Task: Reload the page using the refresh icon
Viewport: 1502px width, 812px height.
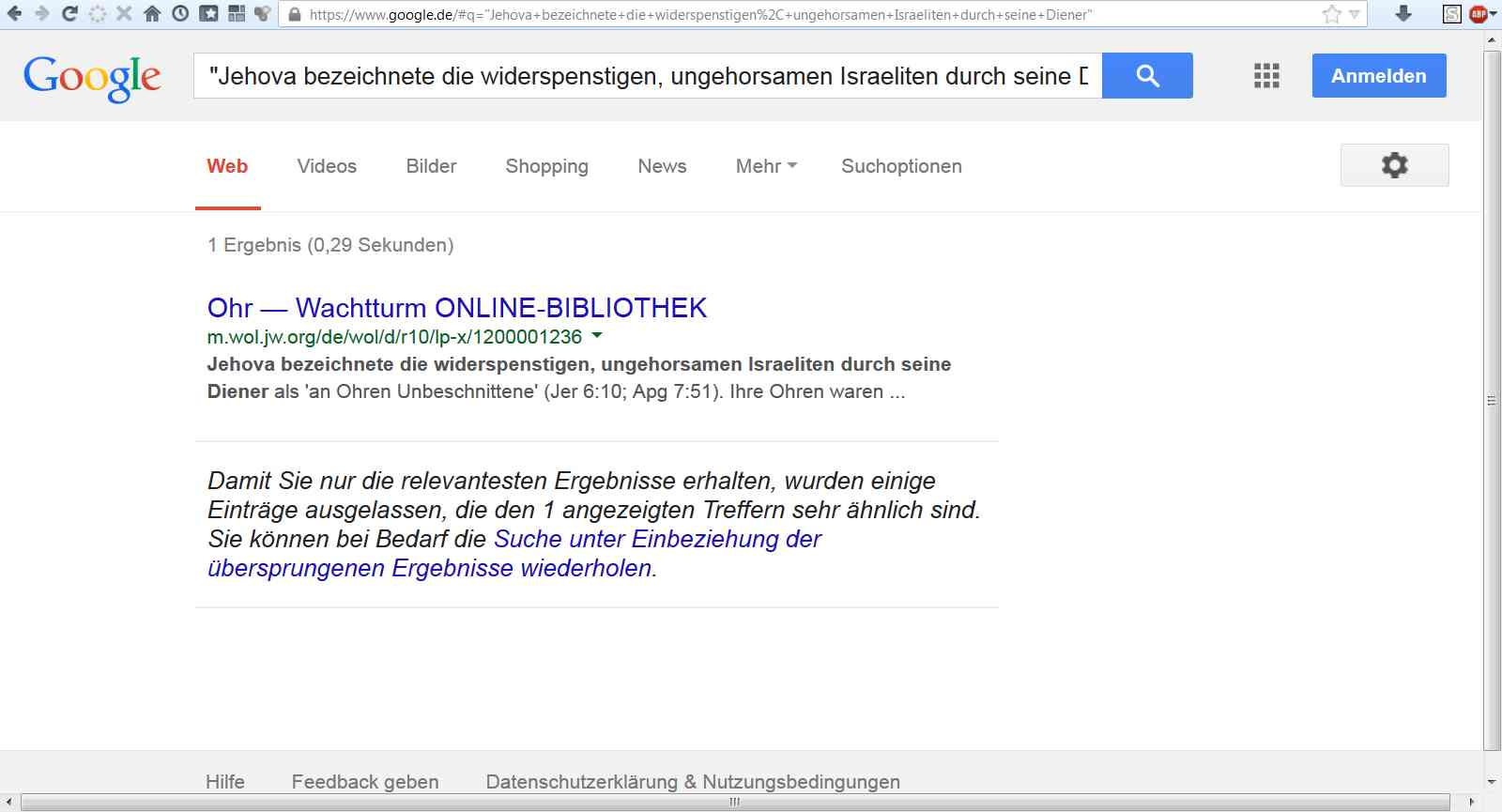Action: pyautogui.click(x=69, y=14)
